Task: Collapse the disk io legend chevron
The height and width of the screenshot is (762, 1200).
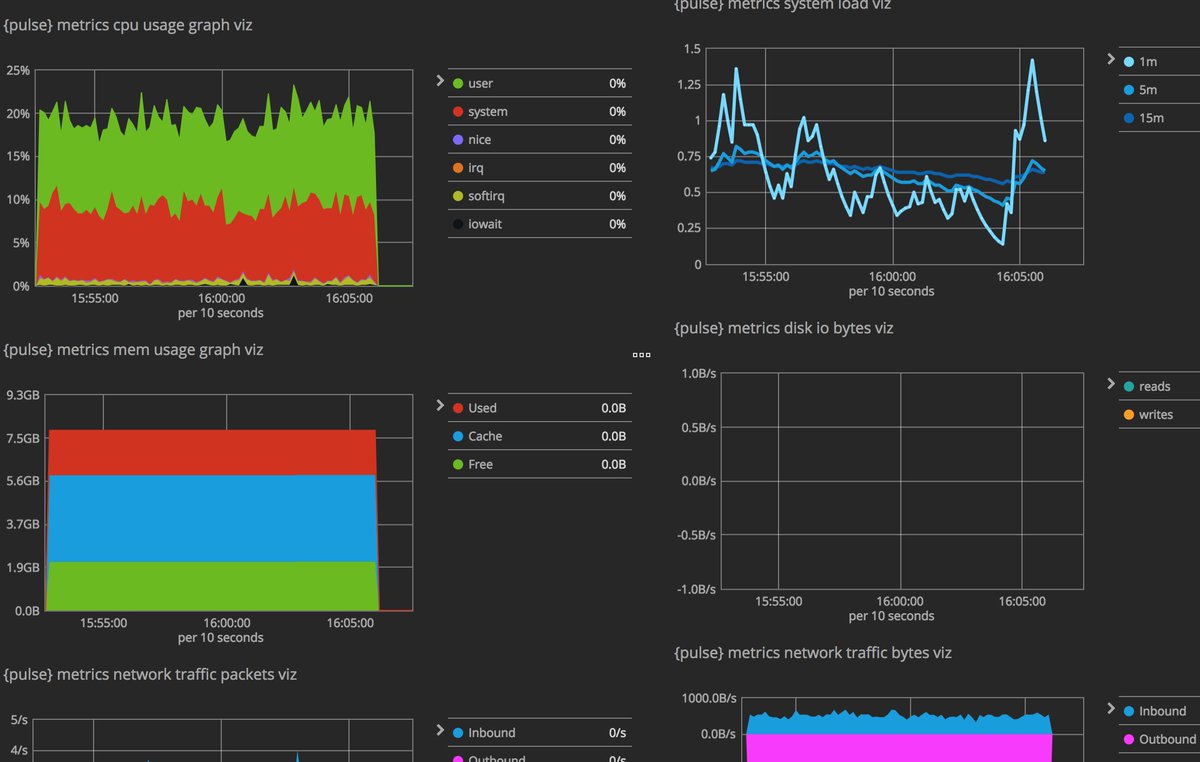Action: coord(1111,384)
